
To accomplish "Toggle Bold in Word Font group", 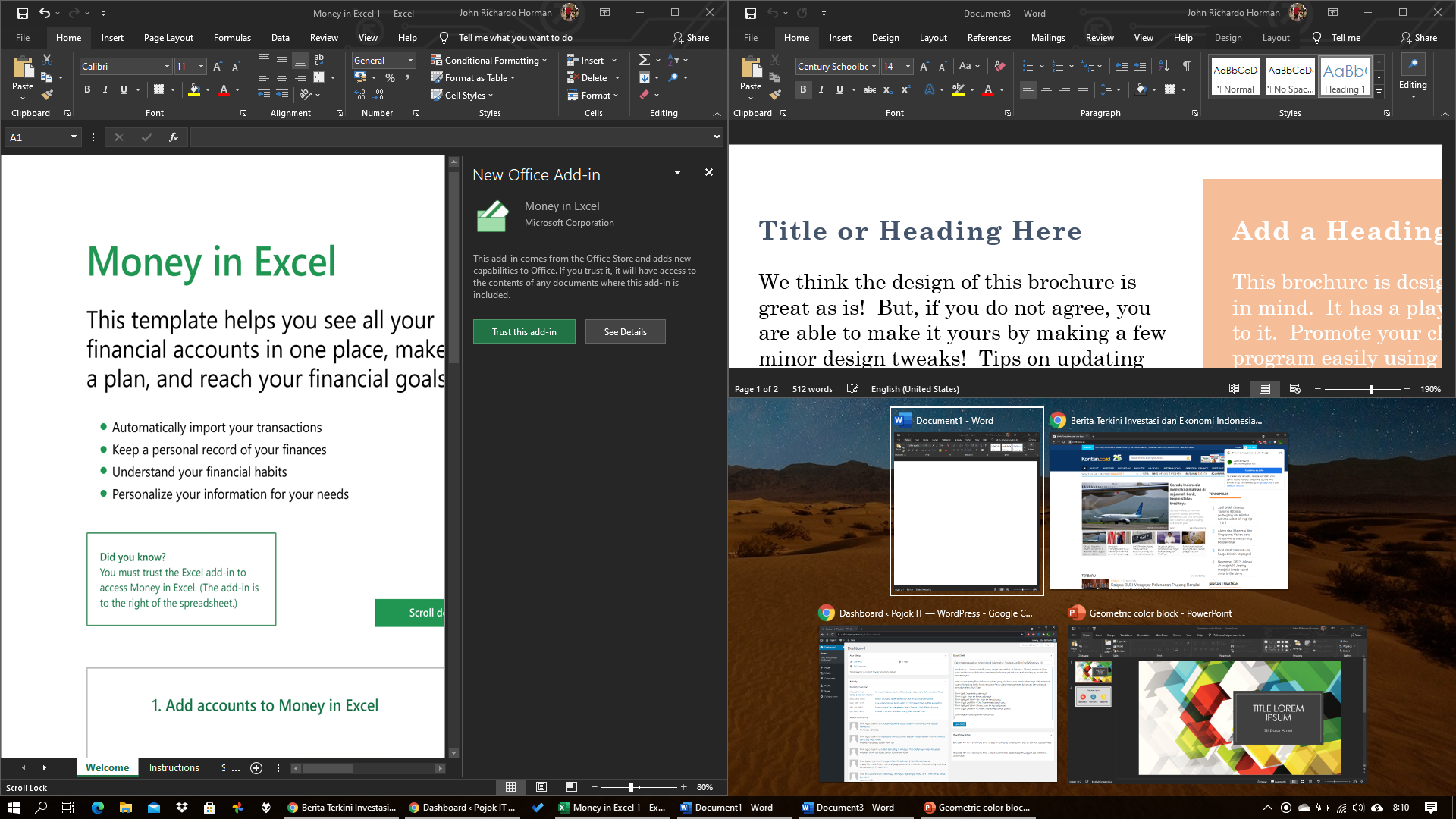I will (803, 89).
